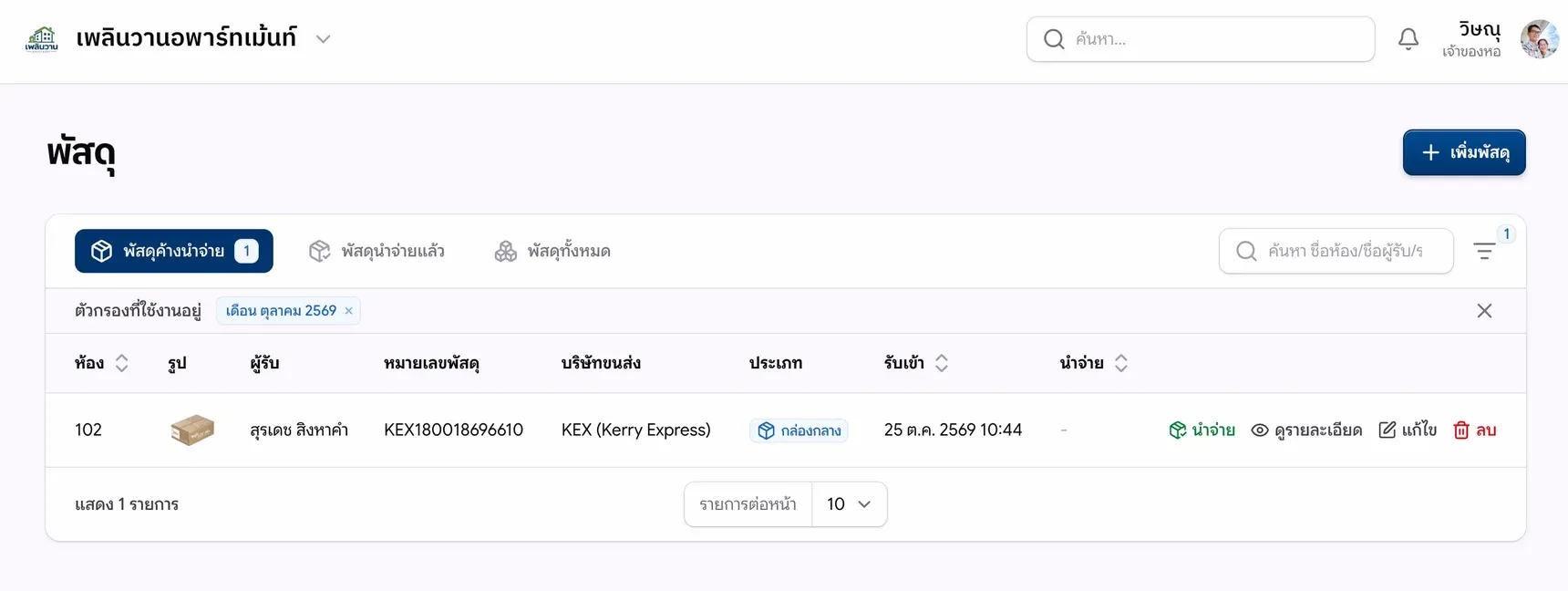This screenshot has width=1568, height=591.
Task: Focus the ค้นหา ชื่อห้อง/ชื่อผู้รับ search field
Action: pos(1336,251)
